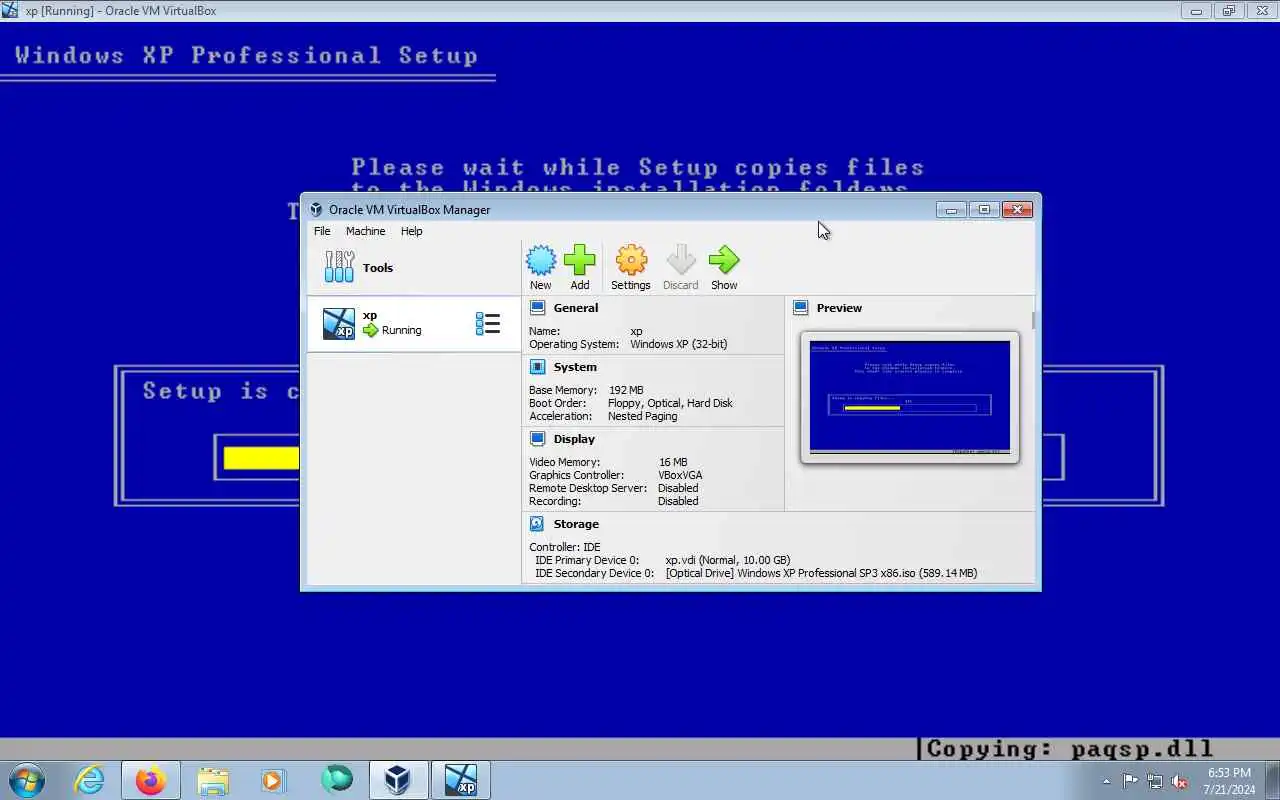Viewport: 1280px width, 800px height.
Task: Close the Oracle VM VirtualBox Manager window
Action: 1017,210
